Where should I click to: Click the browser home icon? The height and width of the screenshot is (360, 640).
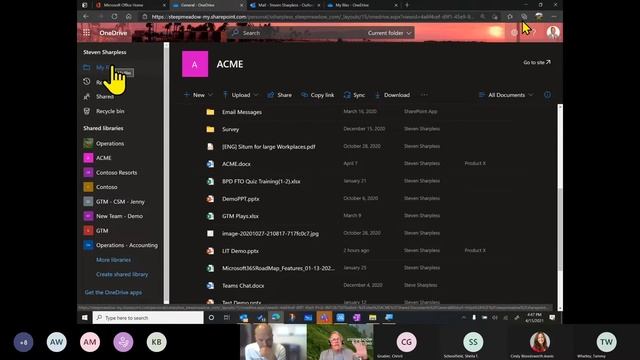[129, 16]
